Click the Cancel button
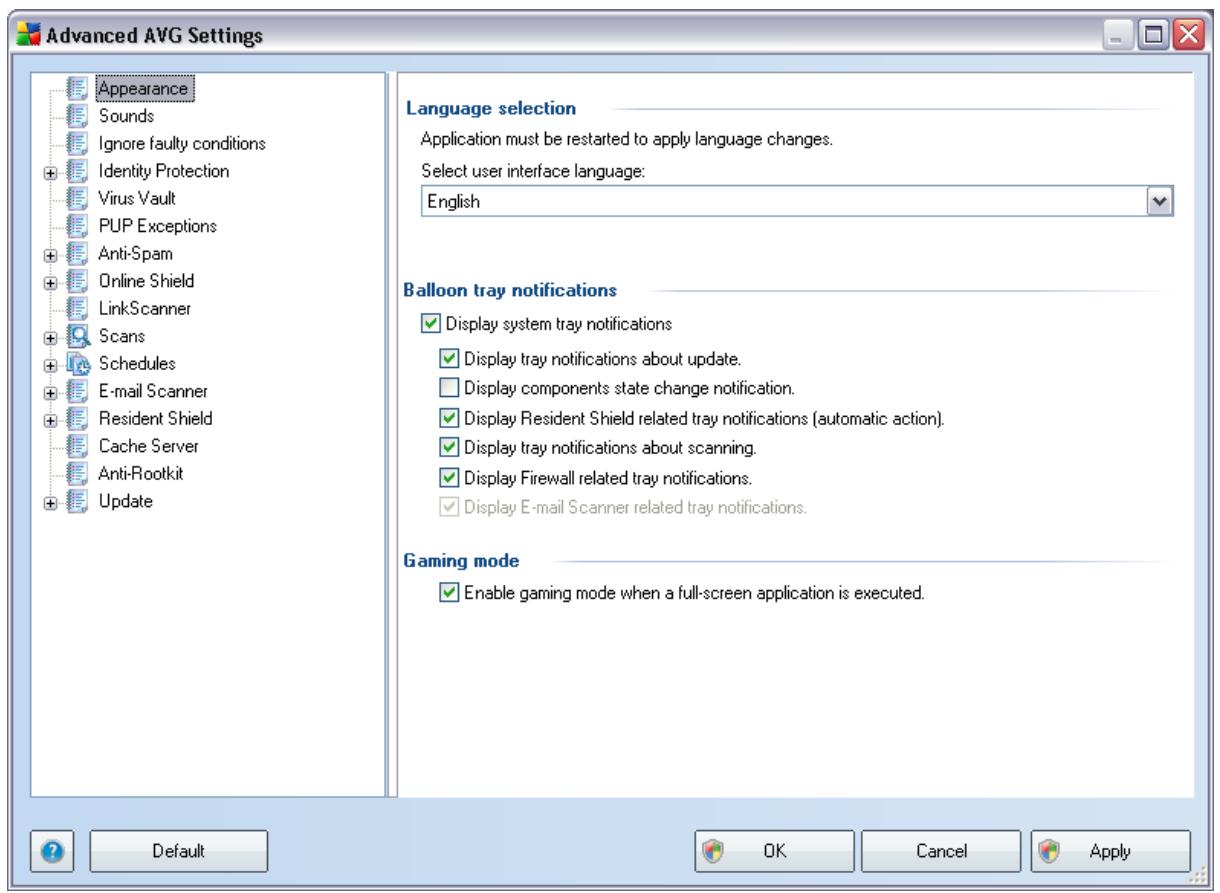The image size is (1220, 893). click(940, 851)
